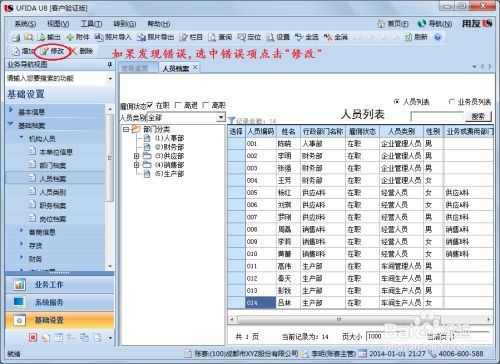The width and height of the screenshot is (500, 364).
Task: Open the 转到(G) menu
Action: [x=124, y=24]
